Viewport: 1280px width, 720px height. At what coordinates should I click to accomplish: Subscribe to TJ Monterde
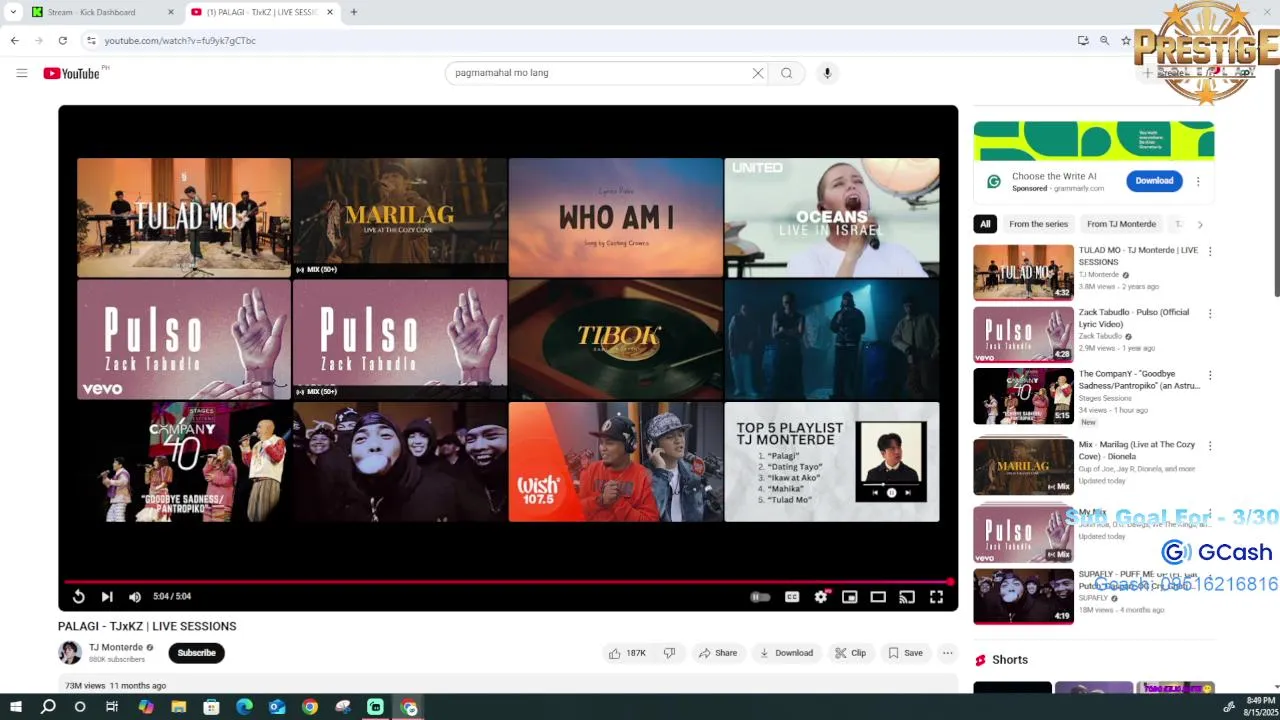click(x=196, y=653)
